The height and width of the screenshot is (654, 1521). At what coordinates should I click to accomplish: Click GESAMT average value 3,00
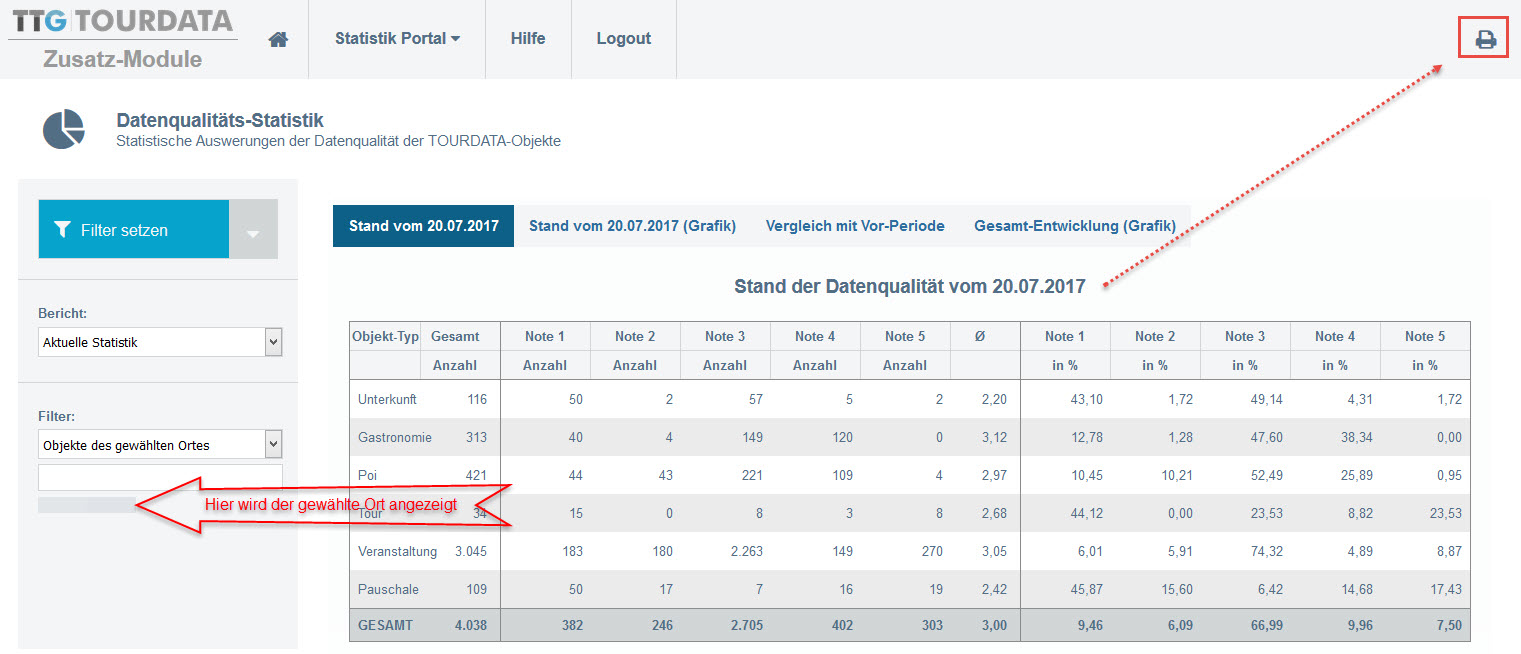pos(994,626)
